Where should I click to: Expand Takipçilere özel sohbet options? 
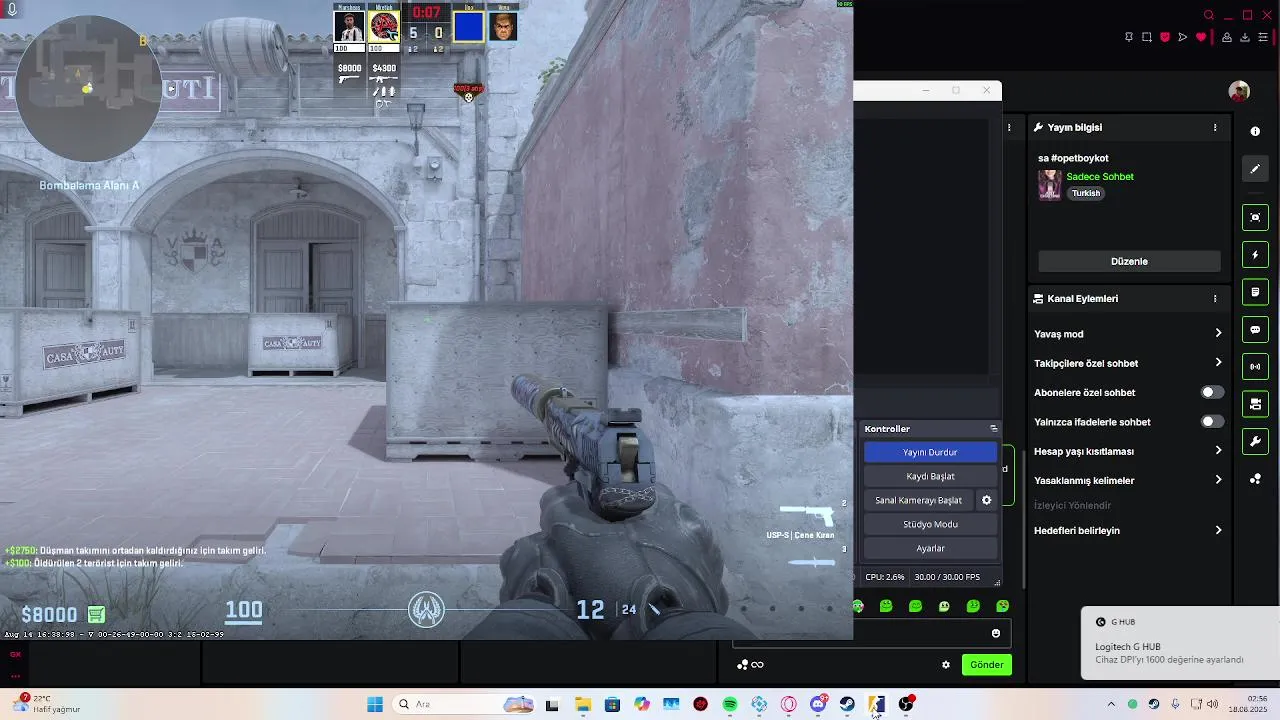1128,363
